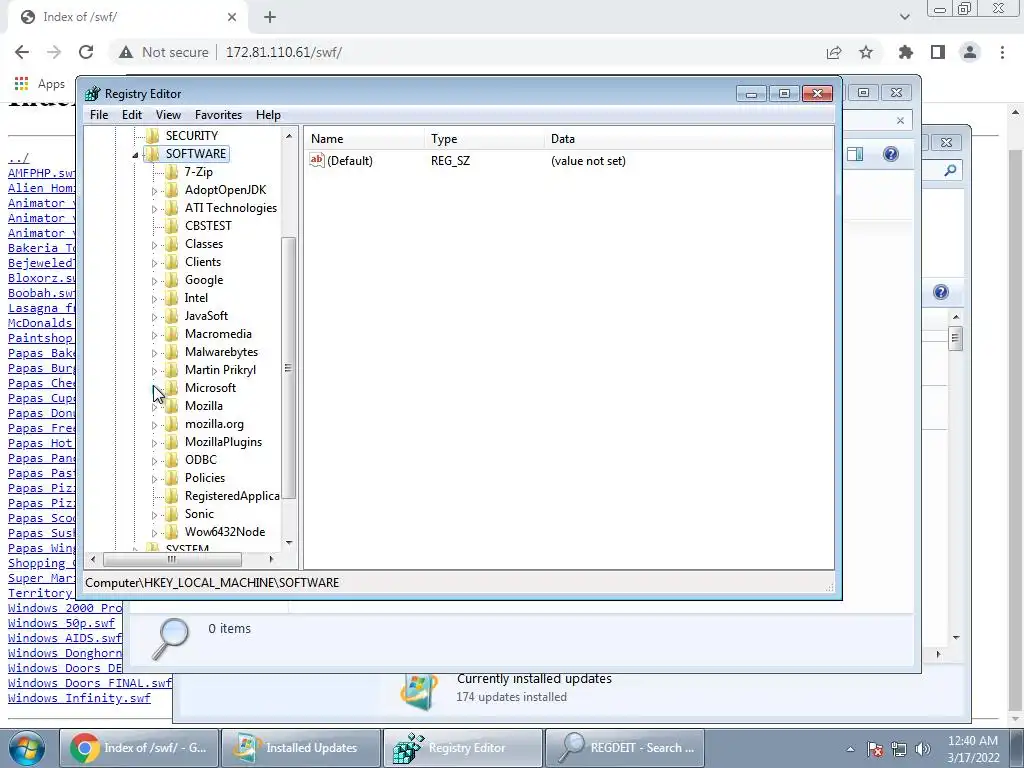
Task: Open the Chrome profile avatar
Action: (970, 52)
